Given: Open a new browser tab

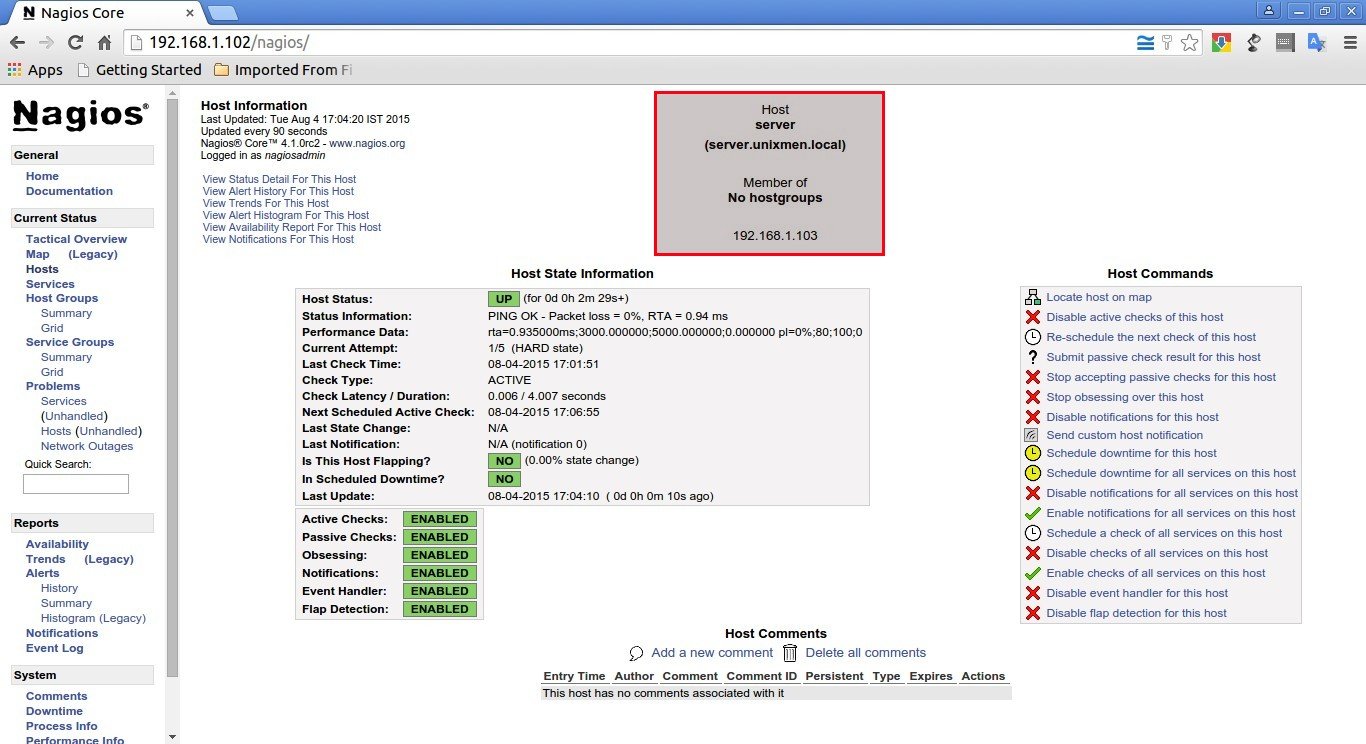Looking at the screenshot, I should click(223, 13).
